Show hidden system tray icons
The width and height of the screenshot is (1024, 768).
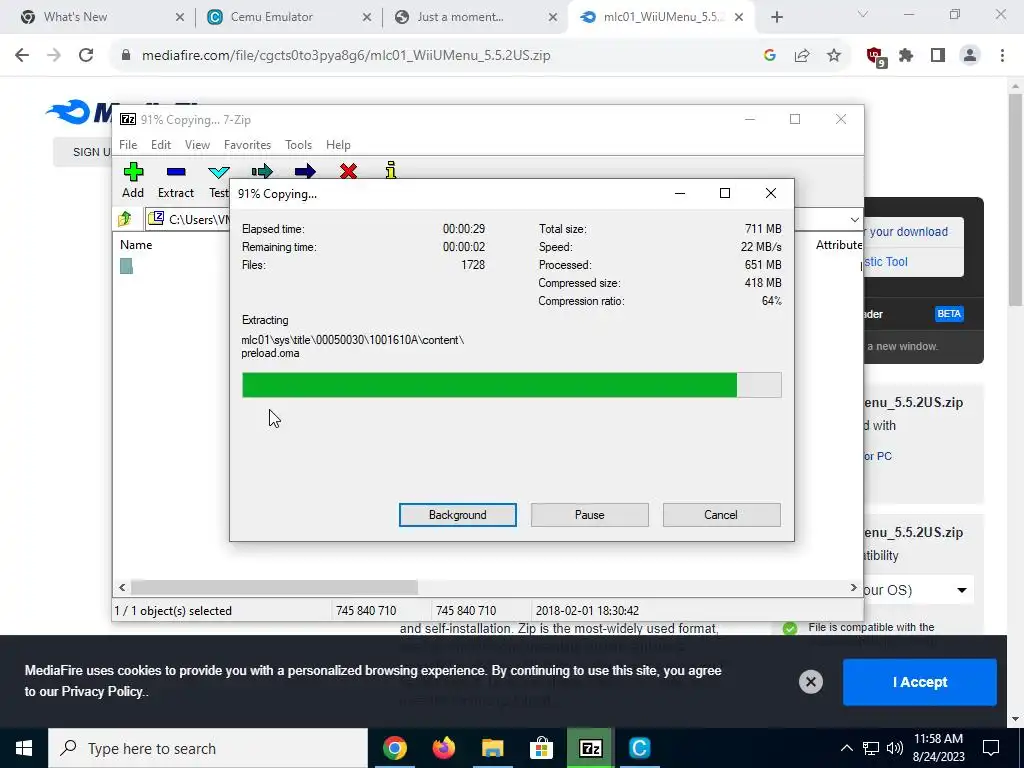coord(846,748)
